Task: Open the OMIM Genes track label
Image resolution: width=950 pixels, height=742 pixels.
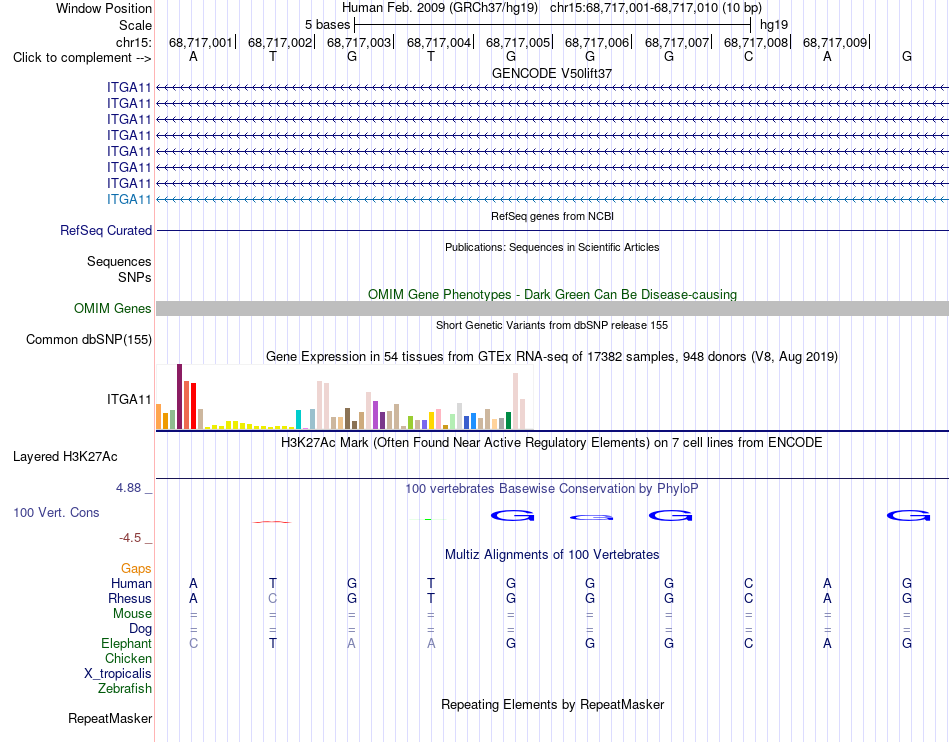Action: 113,308
